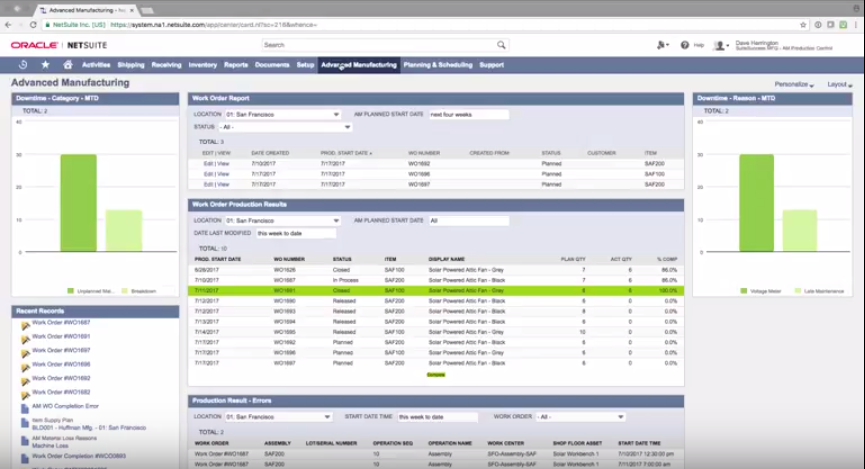Screen dimensions: 865x469
Task: Open the Recent Records history icon
Action: pyautogui.click(x=23, y=65)
